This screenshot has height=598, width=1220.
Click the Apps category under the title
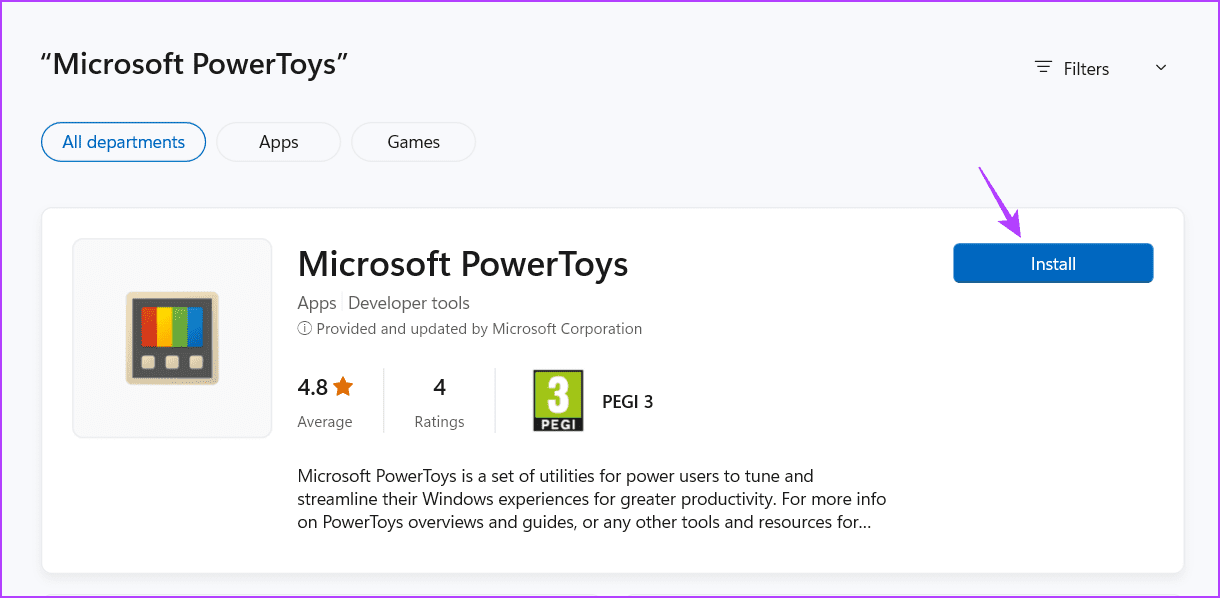(x=317, y=303)
